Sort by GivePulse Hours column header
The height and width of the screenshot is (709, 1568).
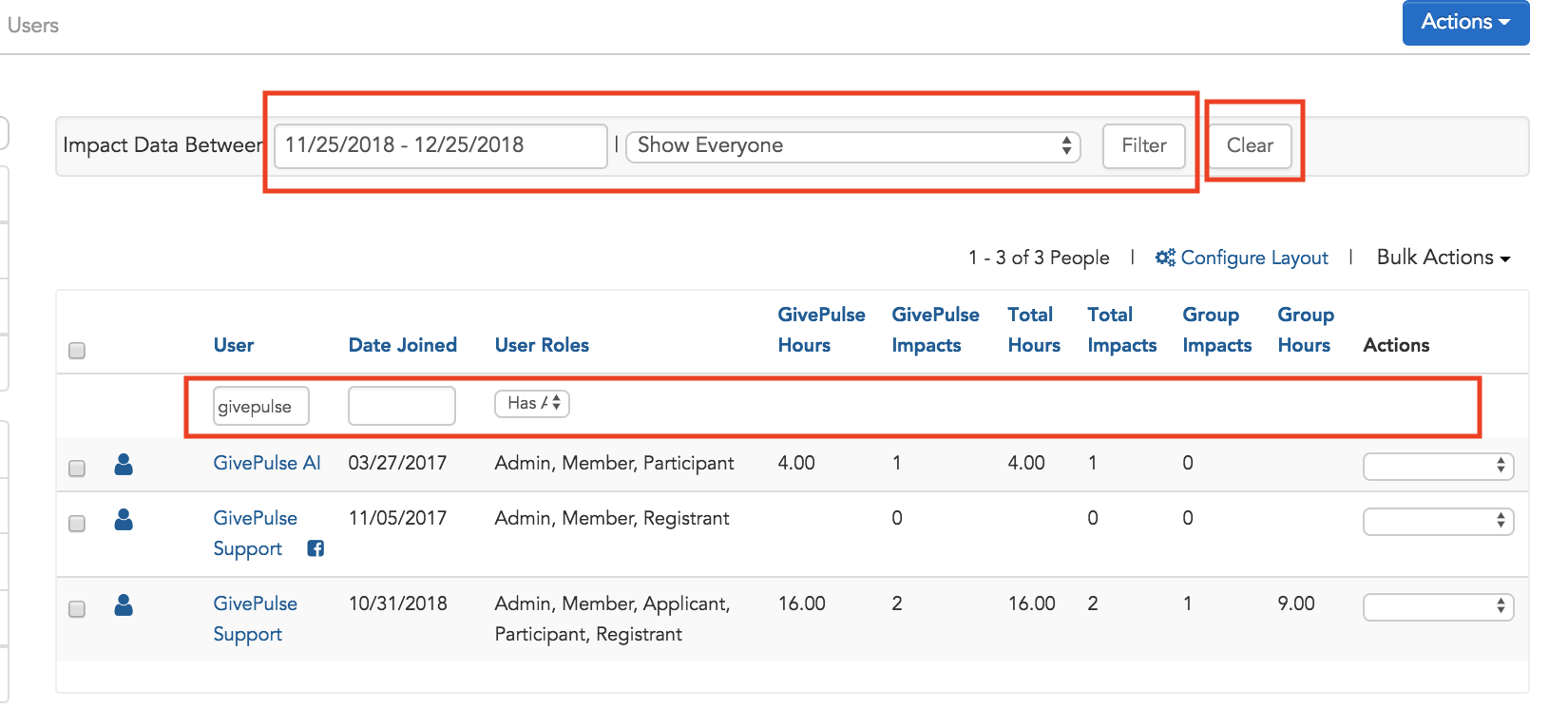click(821, 330)
